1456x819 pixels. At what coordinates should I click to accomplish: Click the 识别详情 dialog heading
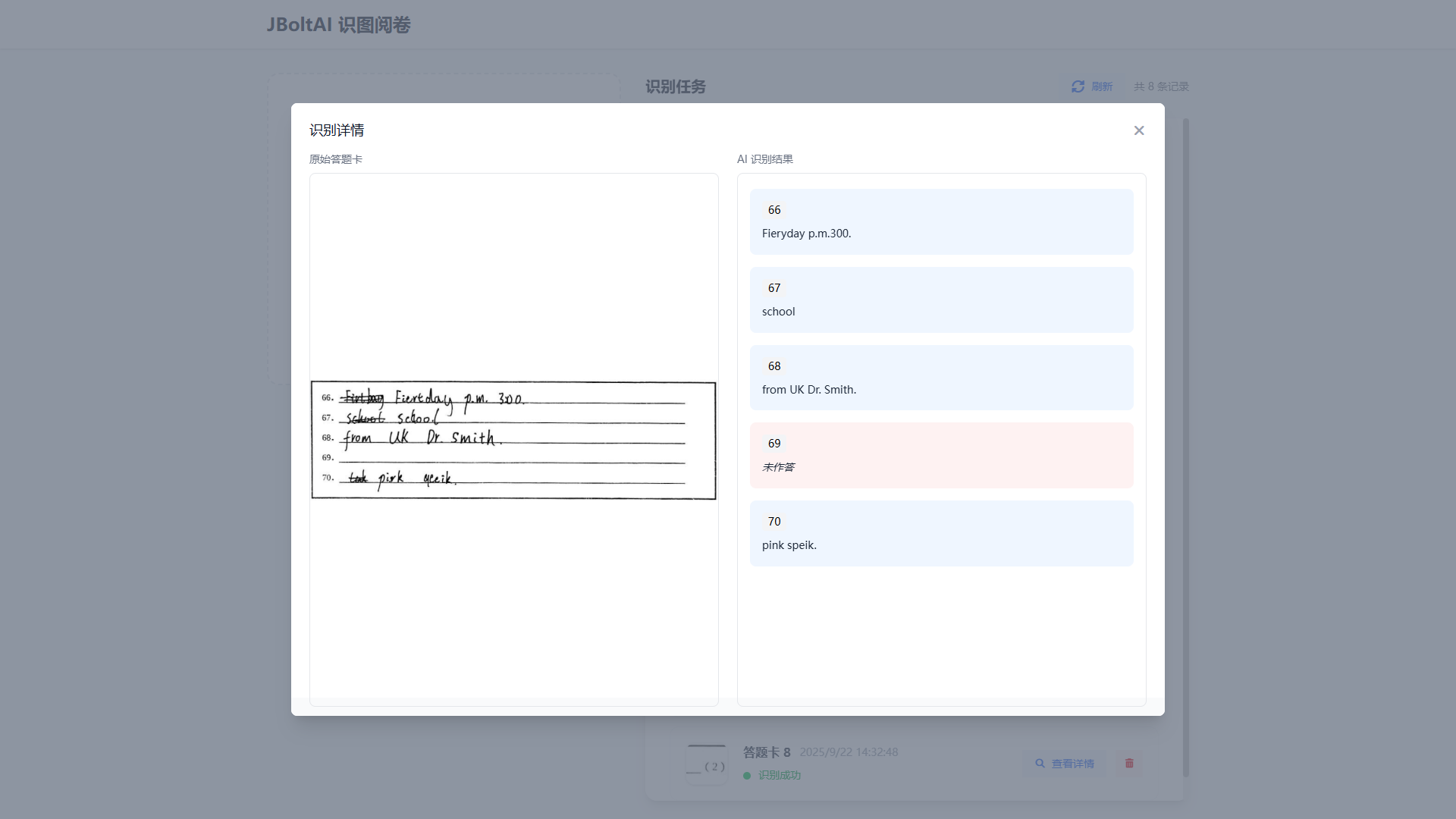coord(337,130)
